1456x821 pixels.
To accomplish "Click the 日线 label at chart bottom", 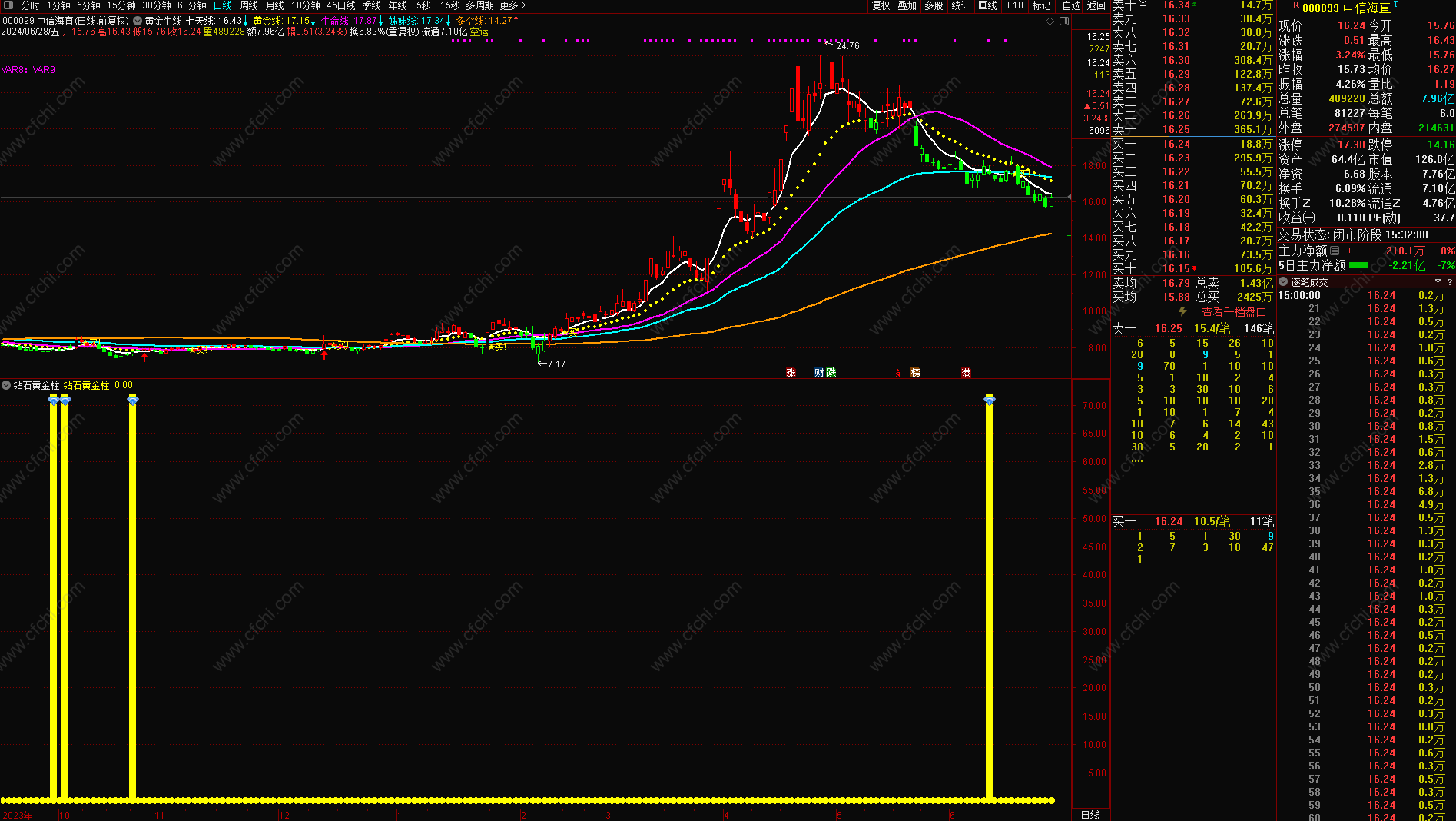I will point(1090,815).
